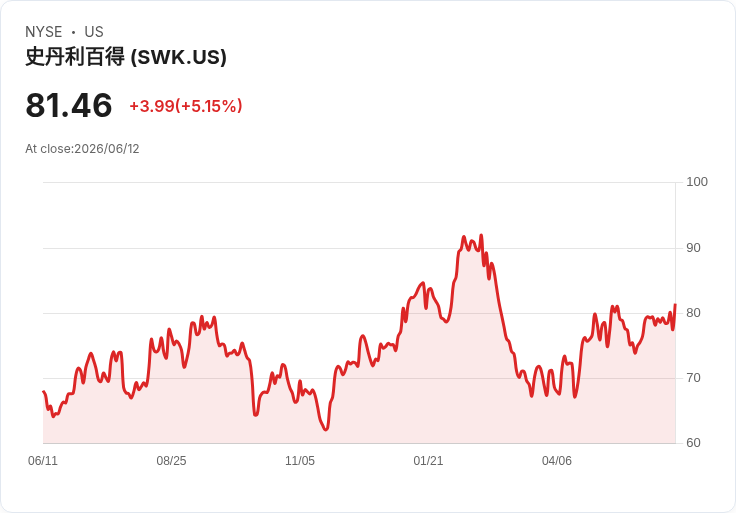The image size is (736, 513).
Task: Select the 04/06 date on x-axis
Action: coord(557,460)
